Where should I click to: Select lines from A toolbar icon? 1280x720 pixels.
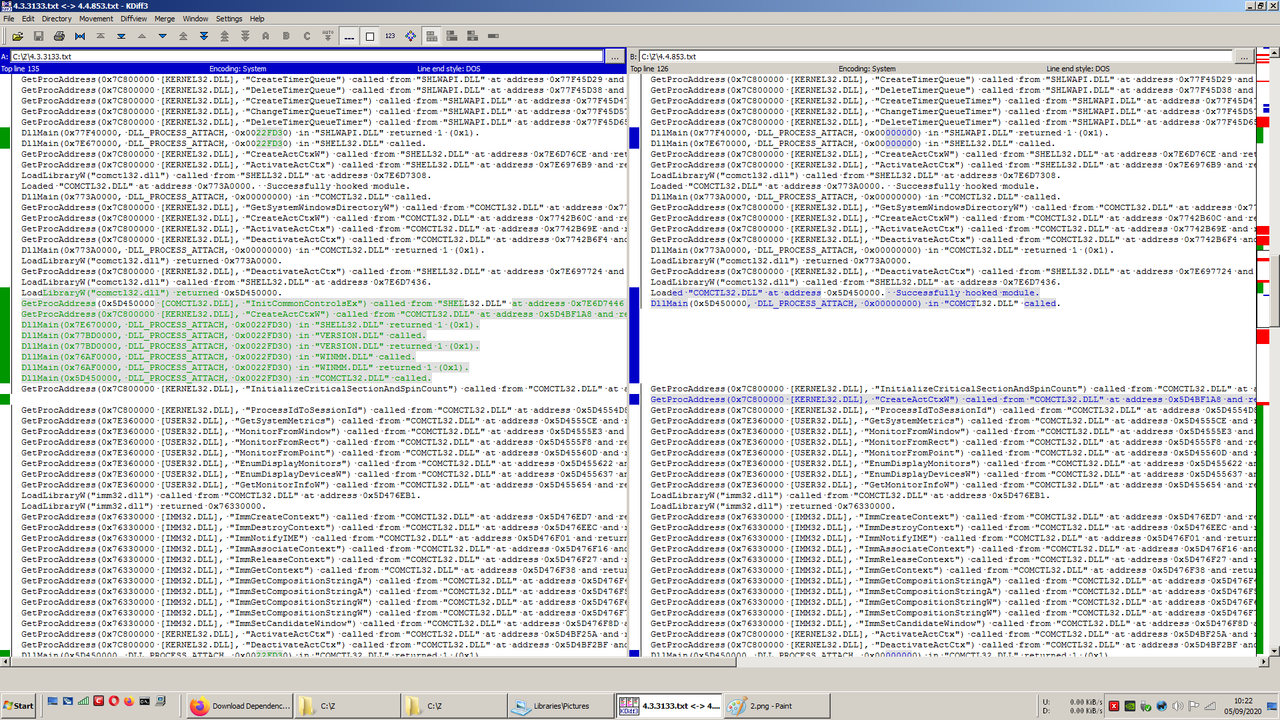266,36
